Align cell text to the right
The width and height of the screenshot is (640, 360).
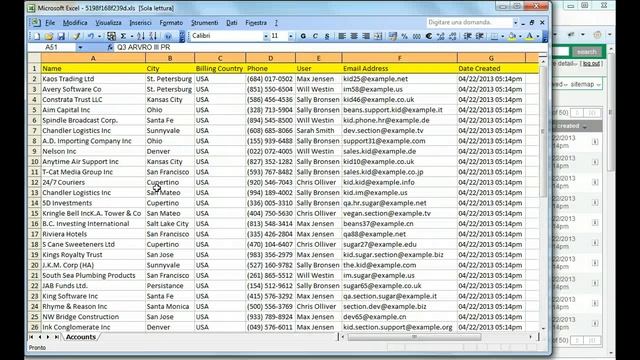366,36
